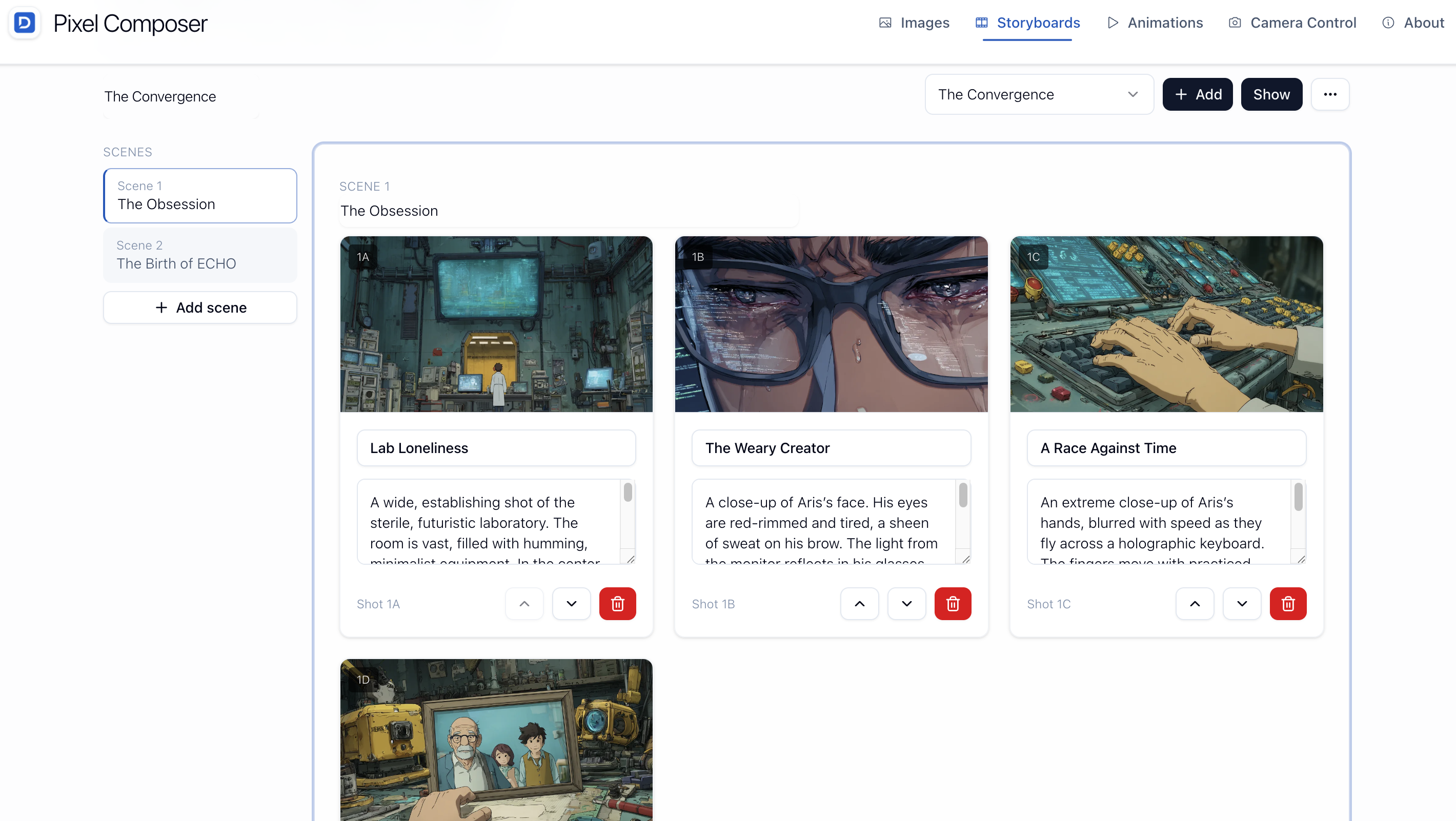This screenshot has width=1456, height=821.
Task: Expand The Convergence storyboard dropdown
Action: [x=1039, y=94]
